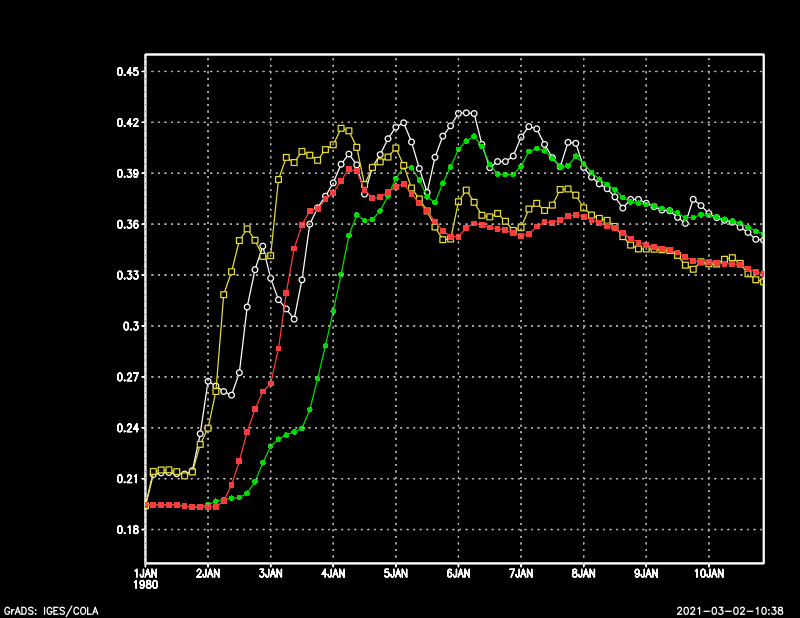This screenshot has height=618, width=800.
Task: Click the 0.42 y-axis label
Action: [128, 123]
